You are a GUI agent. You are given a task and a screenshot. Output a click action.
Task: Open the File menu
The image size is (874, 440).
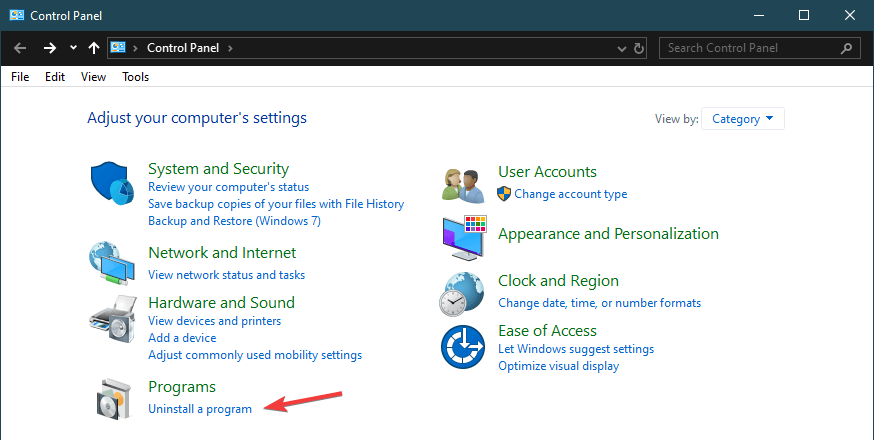tap(20, 77)
